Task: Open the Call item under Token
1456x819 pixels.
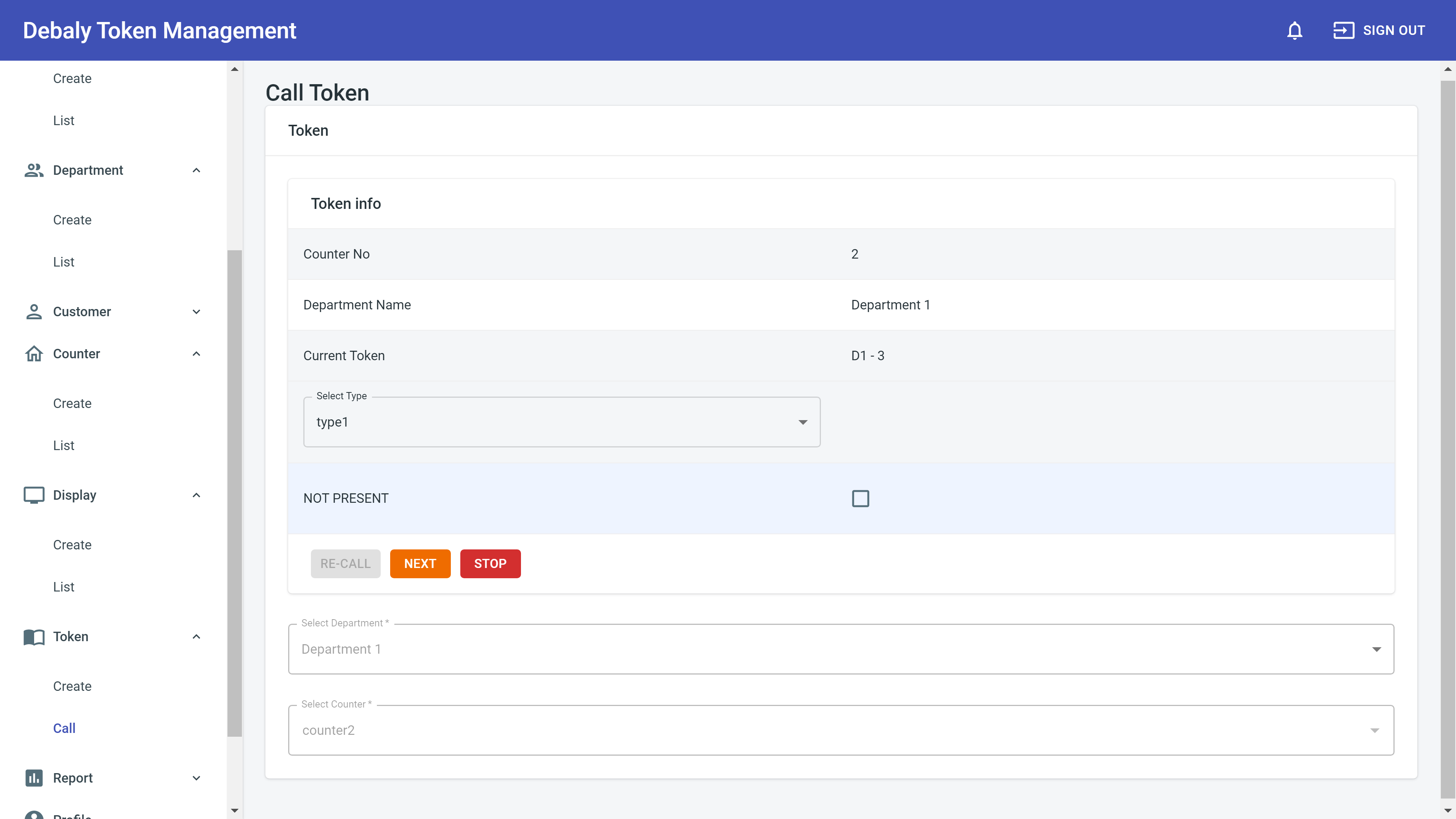Action: (x=64, y=728)
